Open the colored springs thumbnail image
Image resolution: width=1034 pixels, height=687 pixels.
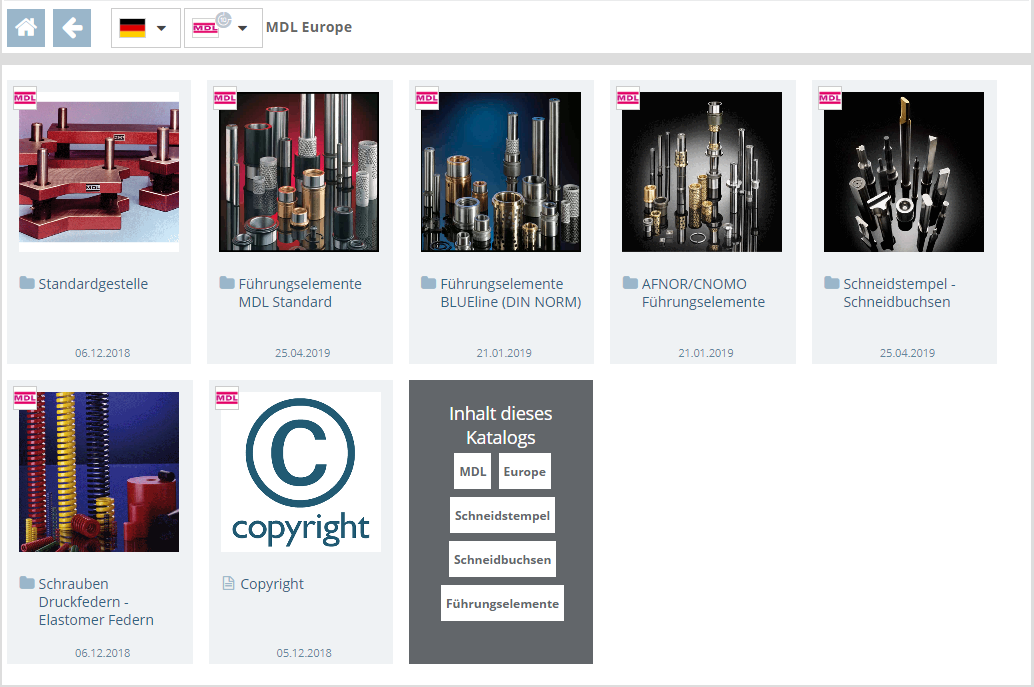(x=99, y=472)
